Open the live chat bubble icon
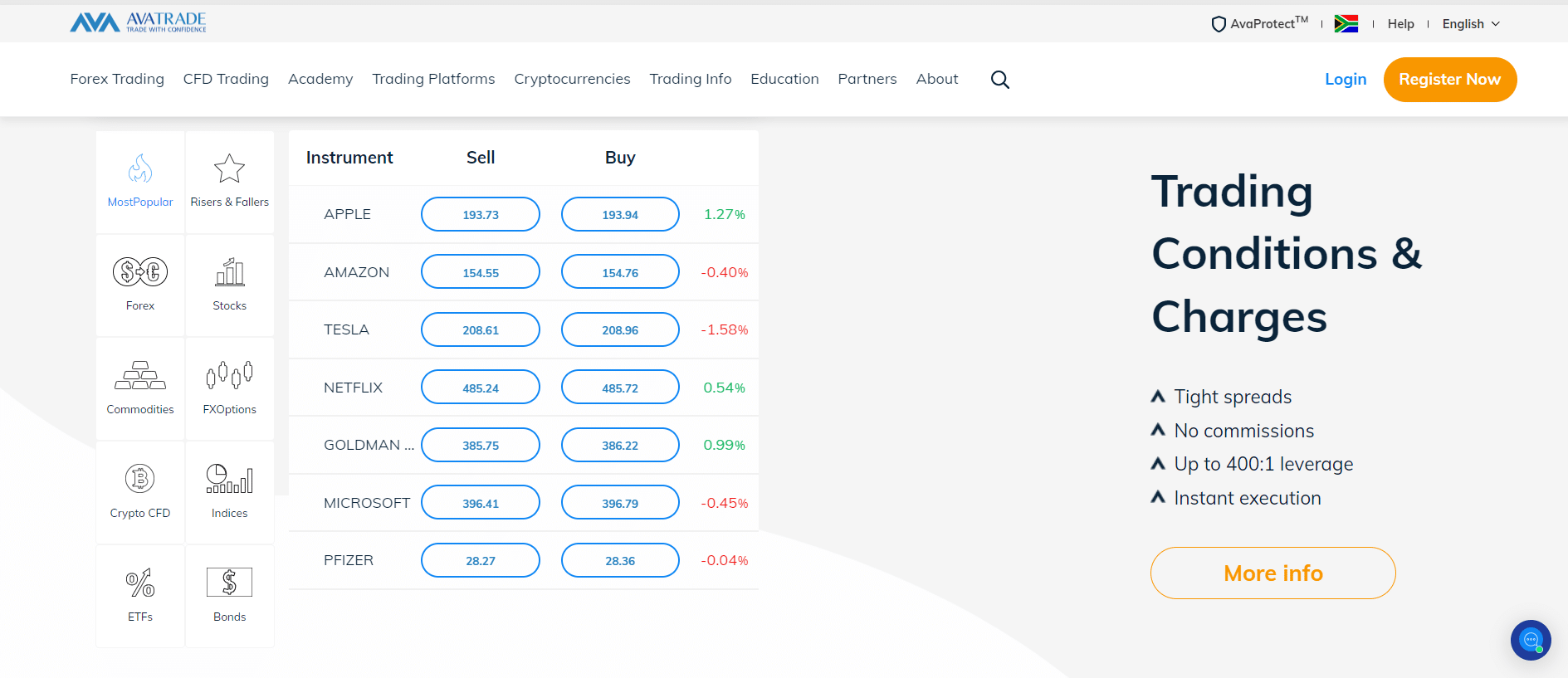This screenshot has height=678, width=1568. tap(1531, 640)
